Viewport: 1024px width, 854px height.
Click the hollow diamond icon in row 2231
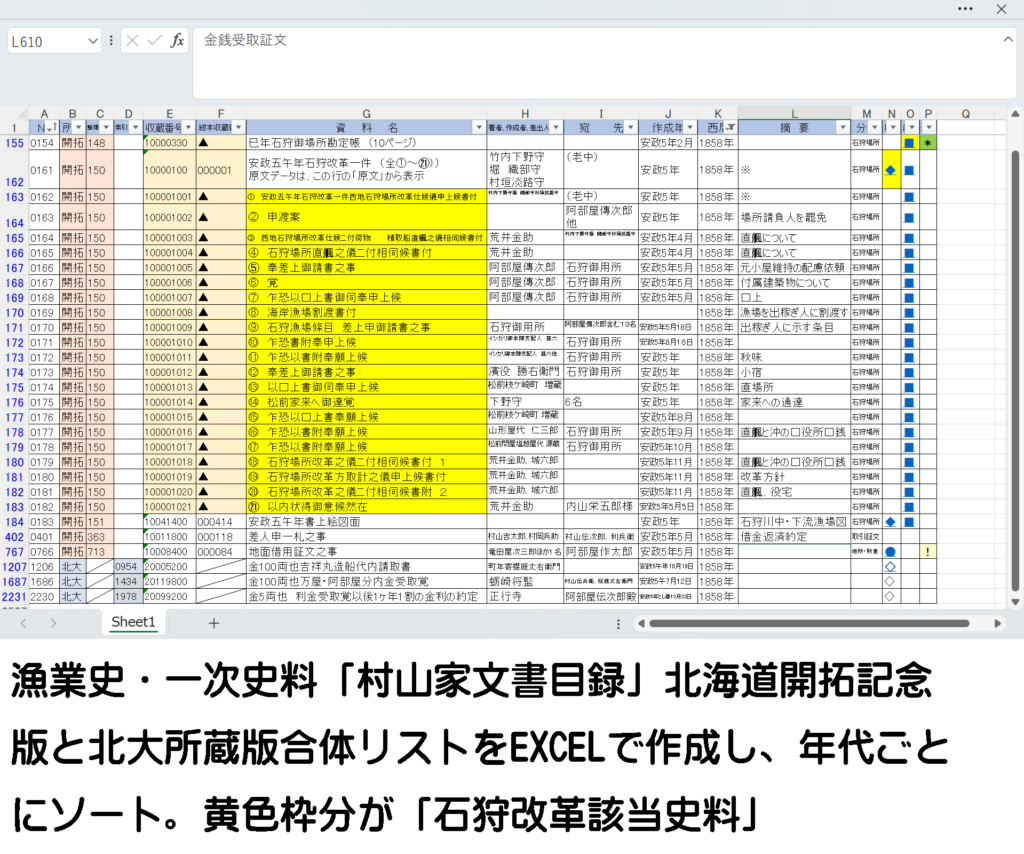[x=889, y=596]
